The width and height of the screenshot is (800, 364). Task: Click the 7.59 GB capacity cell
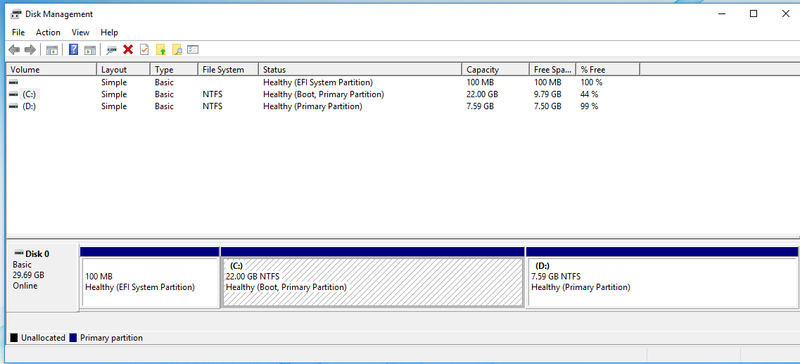coord(480,107)
